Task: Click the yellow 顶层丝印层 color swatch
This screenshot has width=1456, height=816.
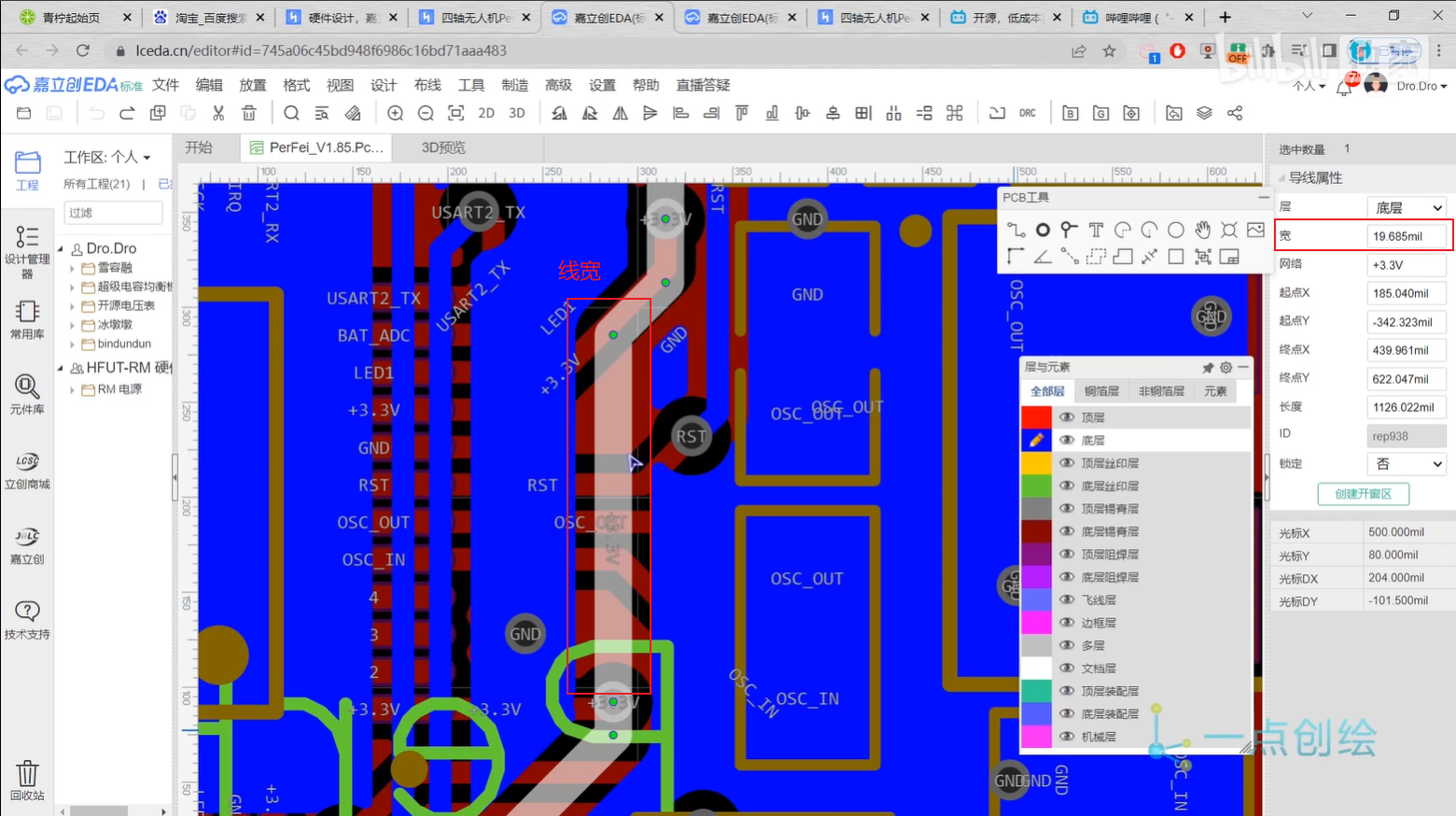Action: (x=1036, y=463)
